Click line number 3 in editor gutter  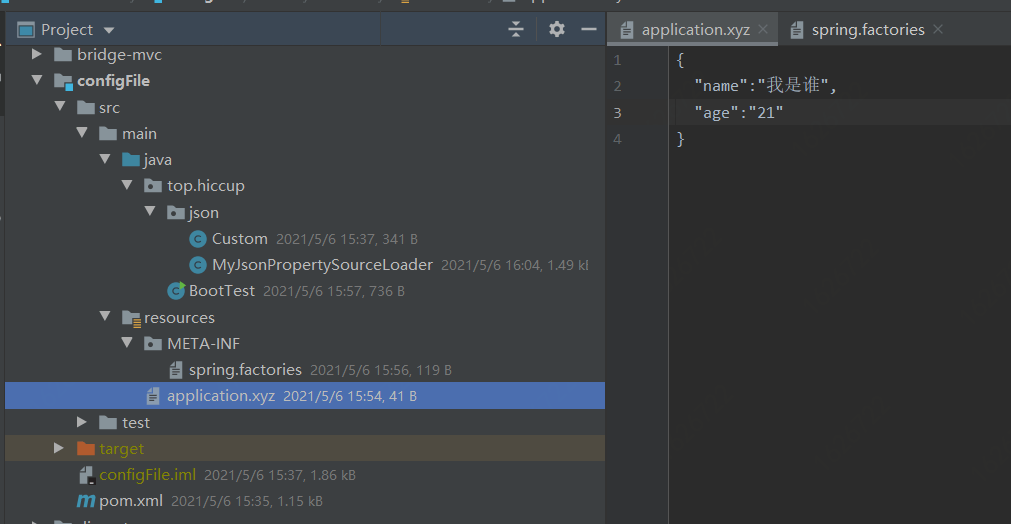tap(617, 113)
